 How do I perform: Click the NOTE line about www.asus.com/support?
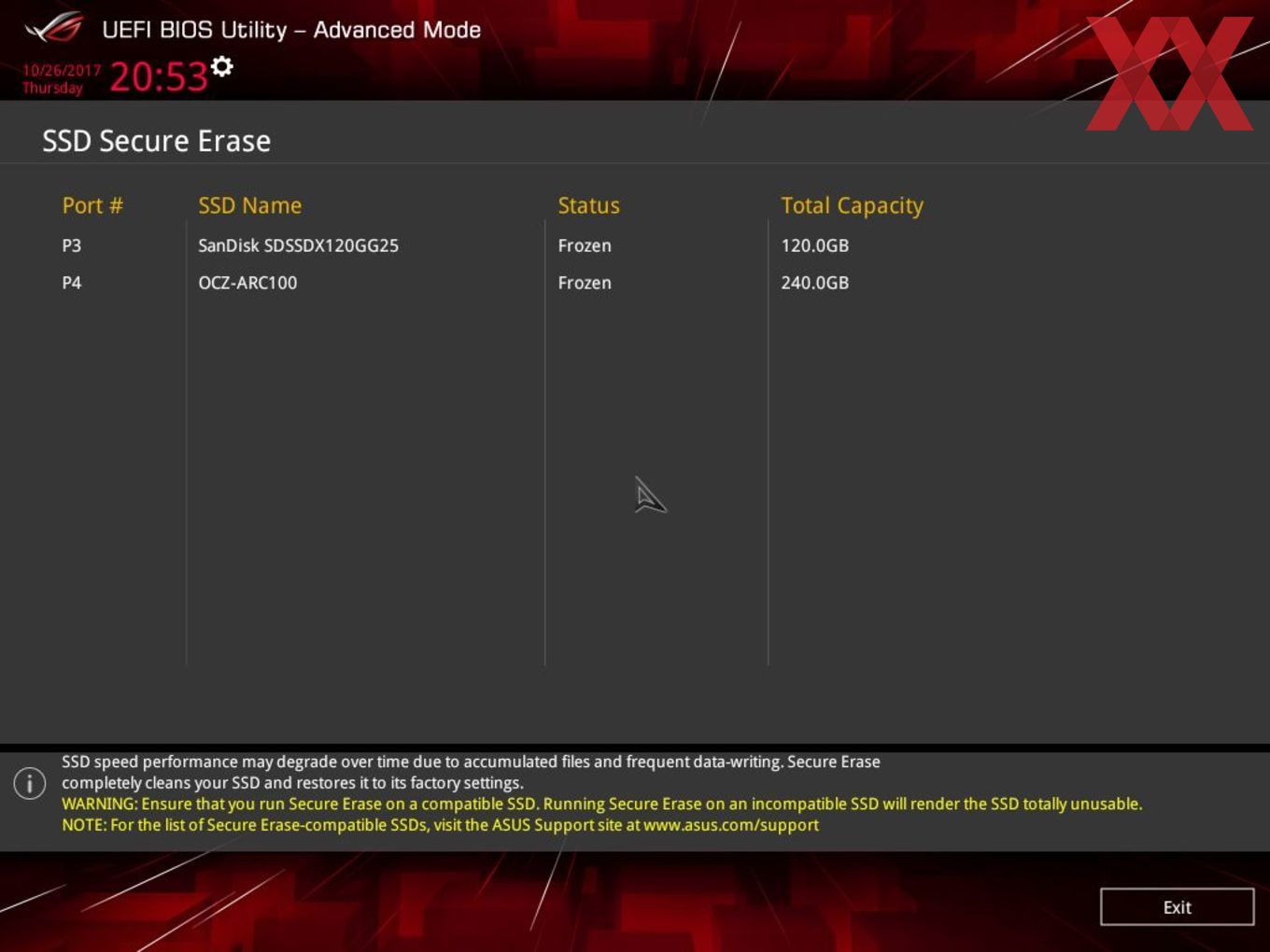(x=440, y=825)
